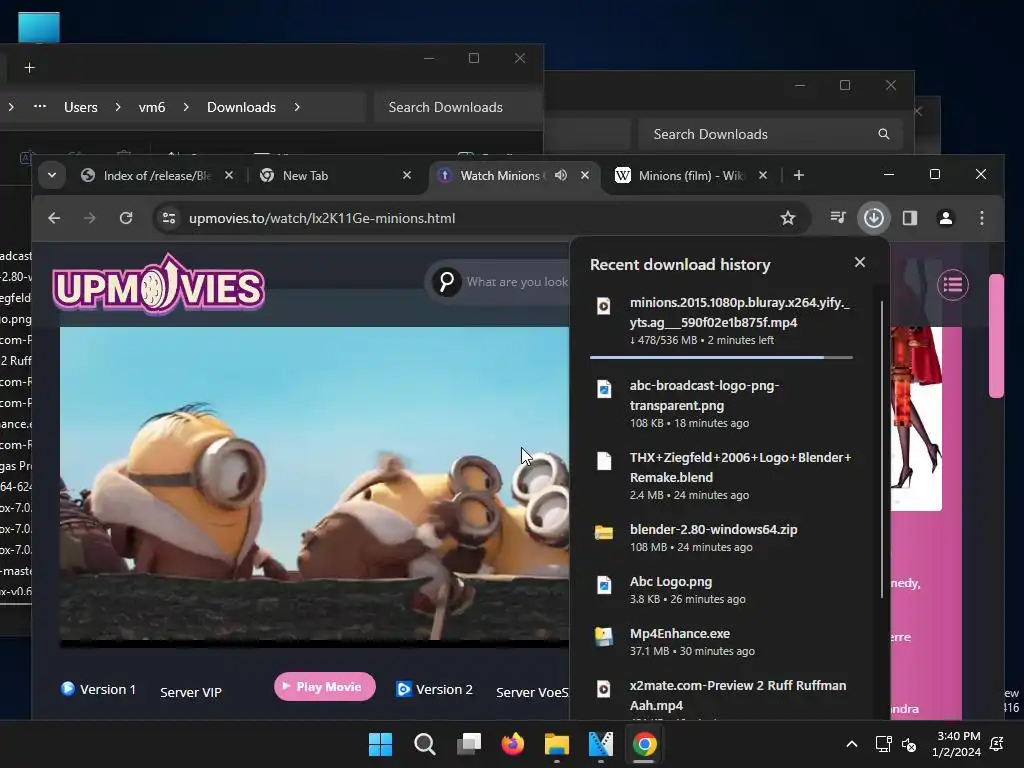Close the New Tab tab

(x=407, y=175)
